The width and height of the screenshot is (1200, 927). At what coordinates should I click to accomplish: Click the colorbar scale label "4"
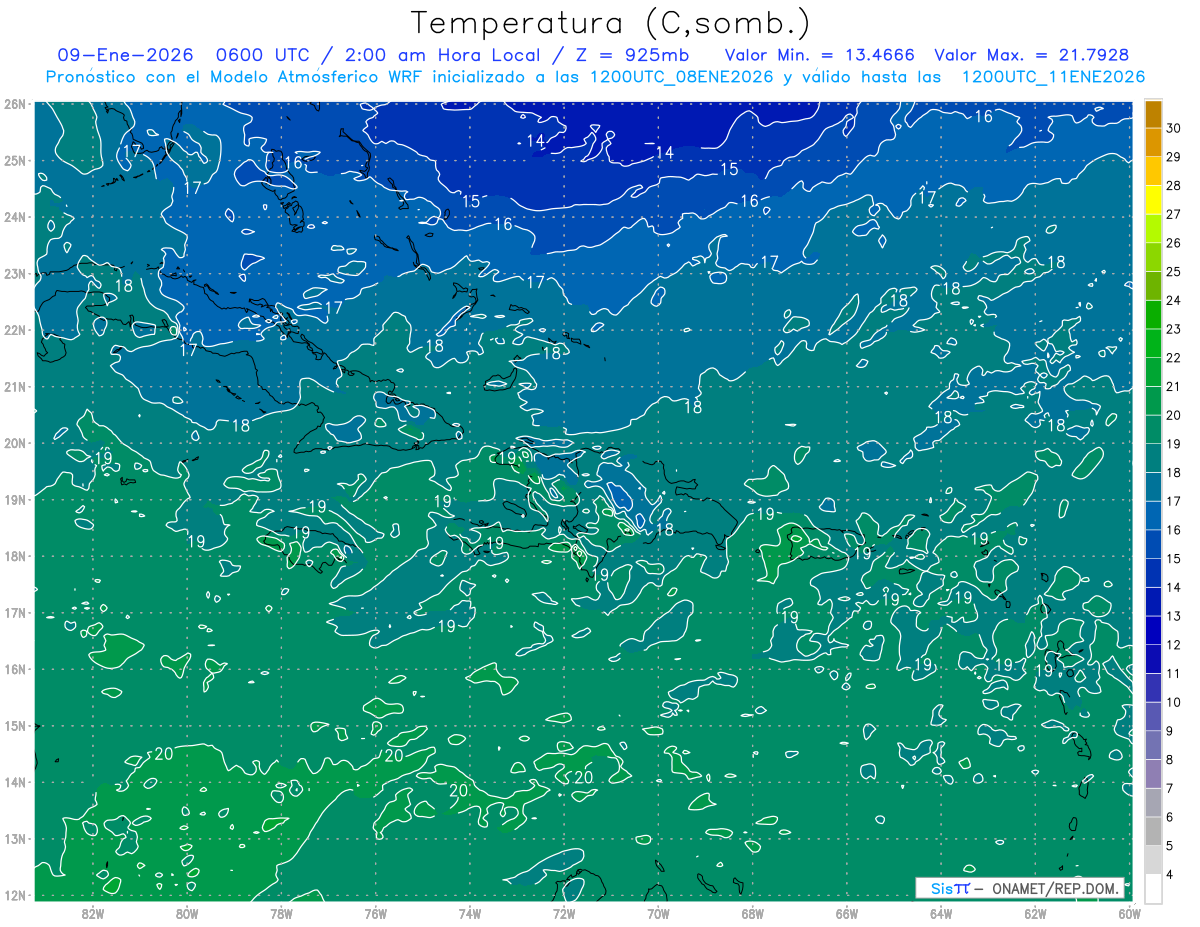1170,875
